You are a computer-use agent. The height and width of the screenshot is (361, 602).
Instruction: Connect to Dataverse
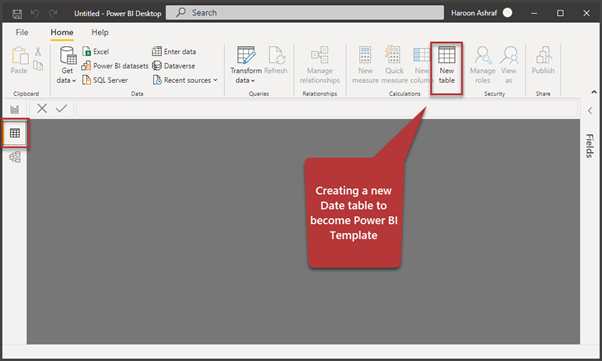(174, 66)
